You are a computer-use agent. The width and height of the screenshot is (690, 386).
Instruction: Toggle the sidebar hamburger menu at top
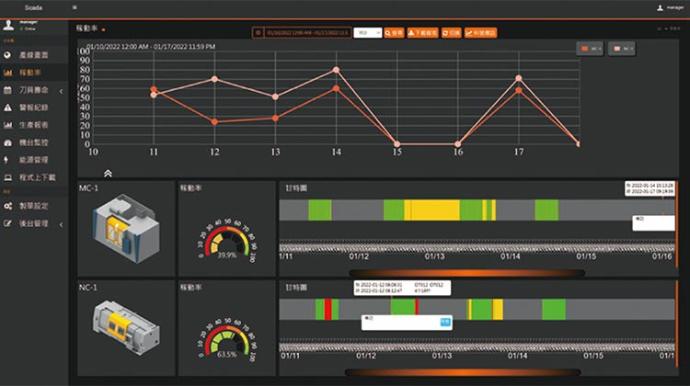74,7
